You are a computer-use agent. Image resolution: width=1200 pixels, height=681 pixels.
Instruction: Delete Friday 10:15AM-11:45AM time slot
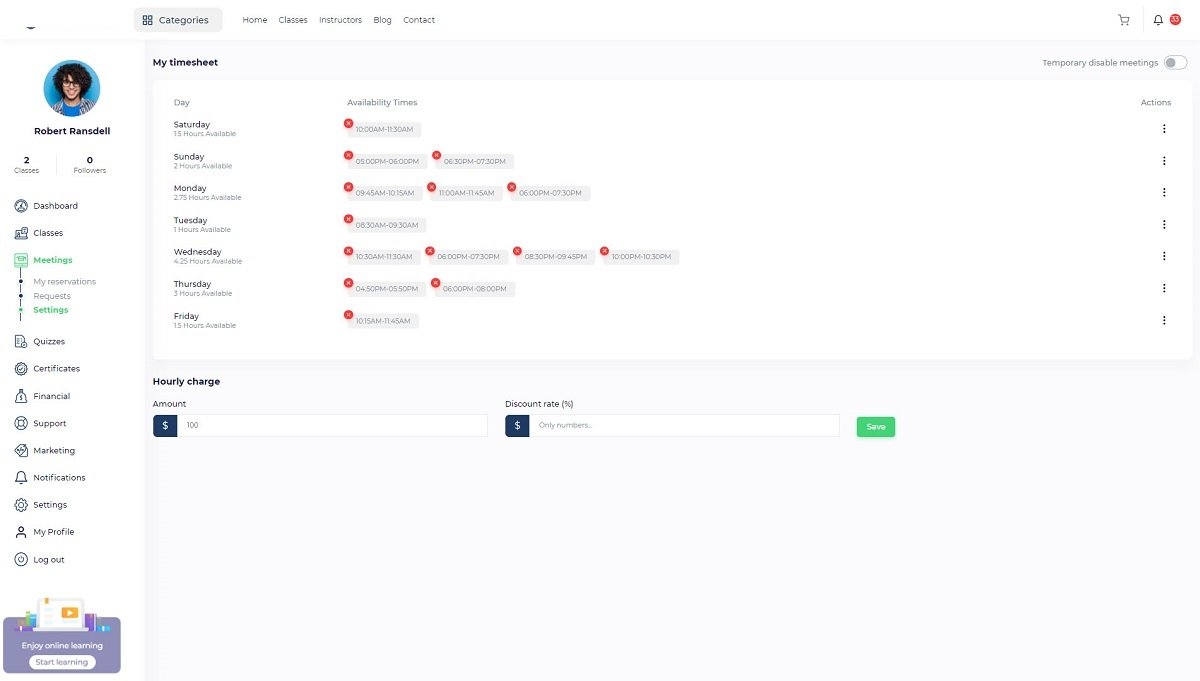pos(348,315)
